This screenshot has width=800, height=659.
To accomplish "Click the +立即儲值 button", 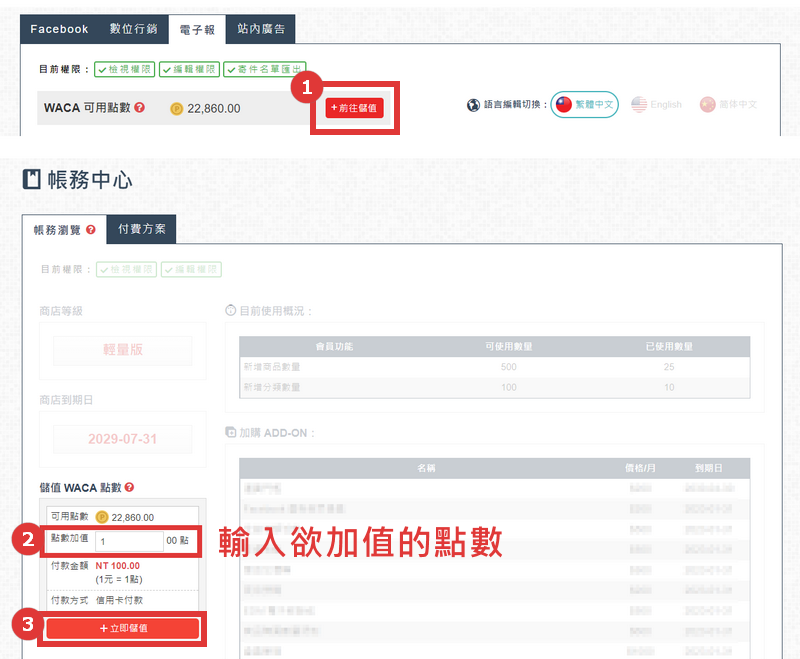I will [122, 628].
